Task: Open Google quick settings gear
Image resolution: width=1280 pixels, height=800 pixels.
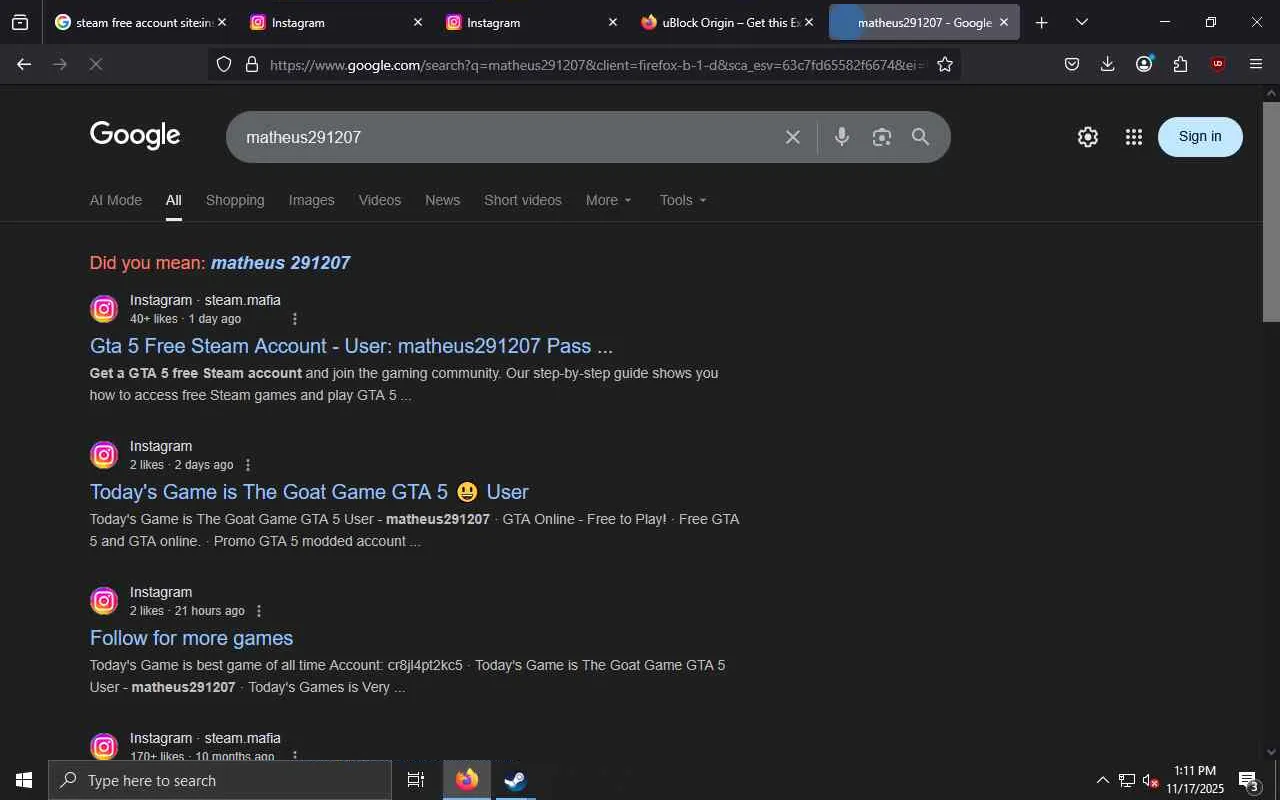Action: tap(1088, 137)
